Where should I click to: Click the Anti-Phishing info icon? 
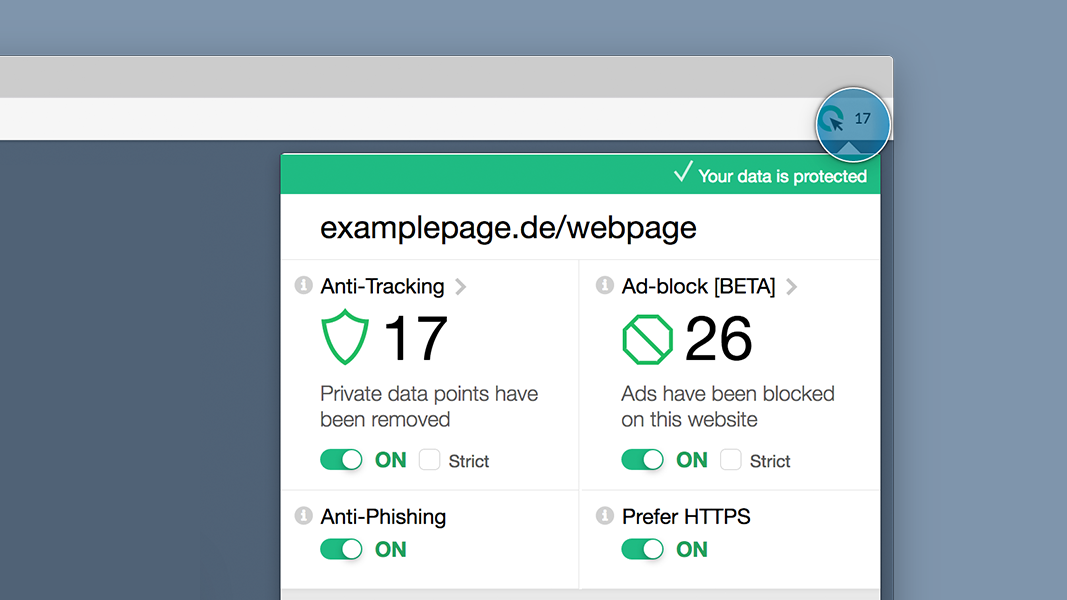[x=303, y=516]
